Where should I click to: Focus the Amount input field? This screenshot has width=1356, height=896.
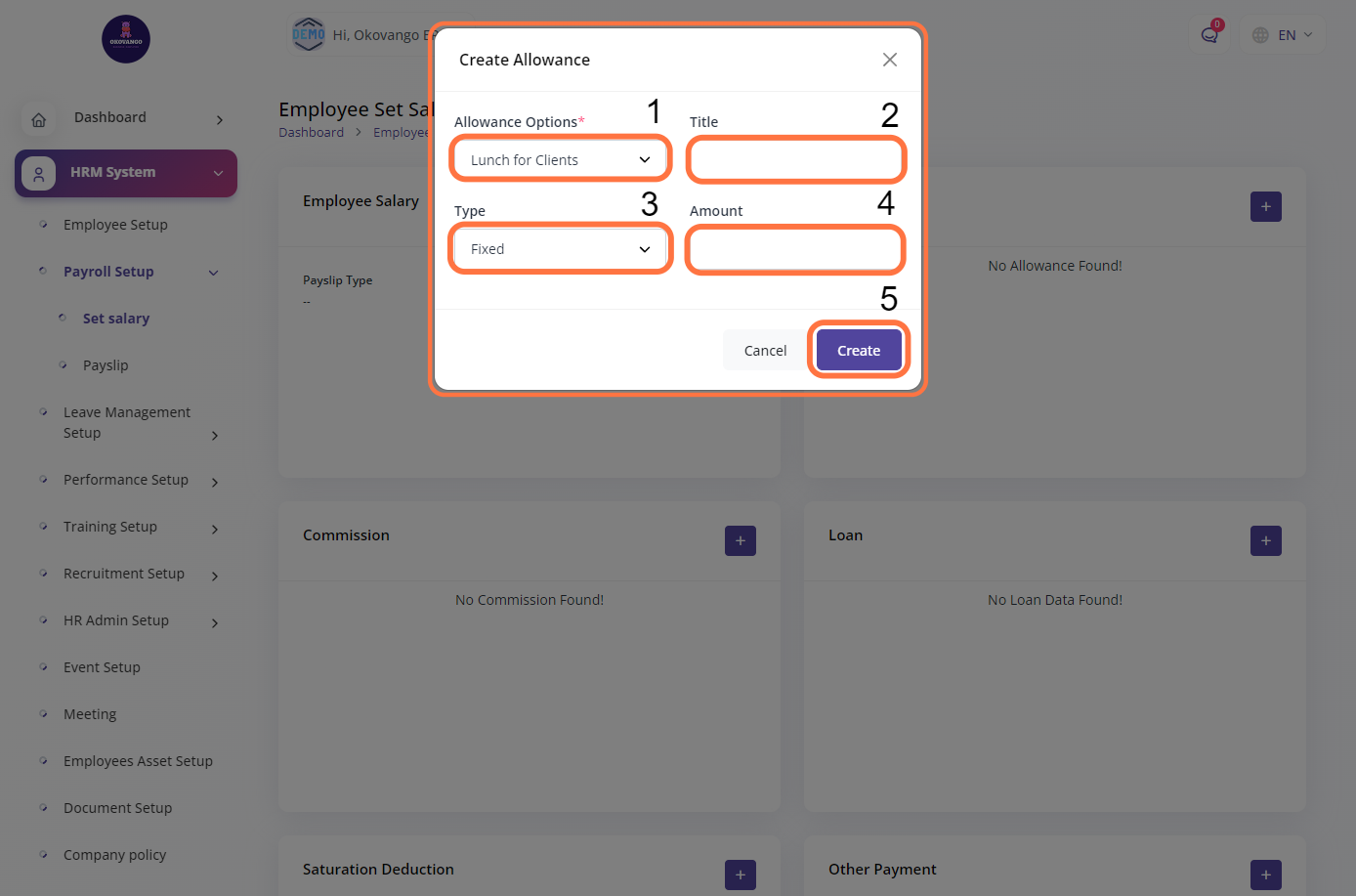(x=795, y=249)
